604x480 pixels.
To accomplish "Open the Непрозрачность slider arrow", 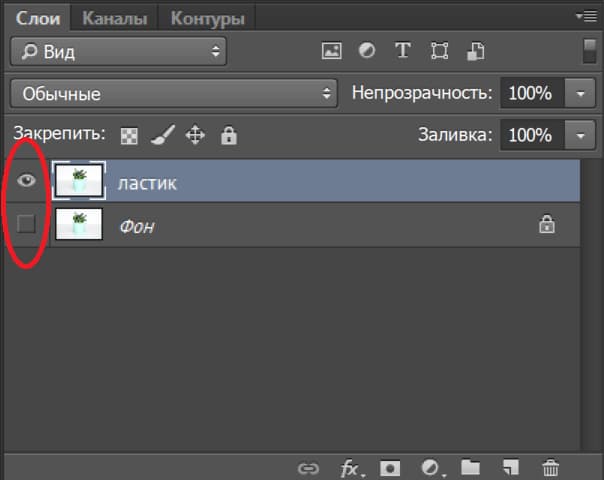I will (x=580, y=93).
